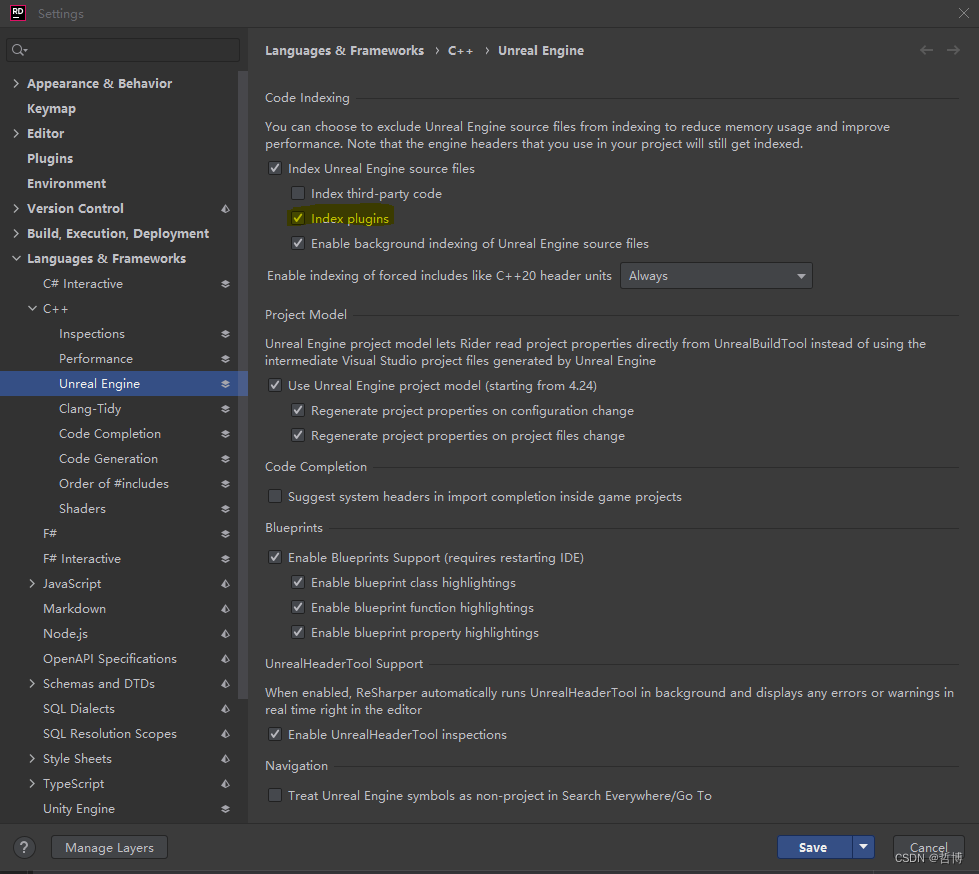Click layer icon beside Code Completion item

pos(225,433)
